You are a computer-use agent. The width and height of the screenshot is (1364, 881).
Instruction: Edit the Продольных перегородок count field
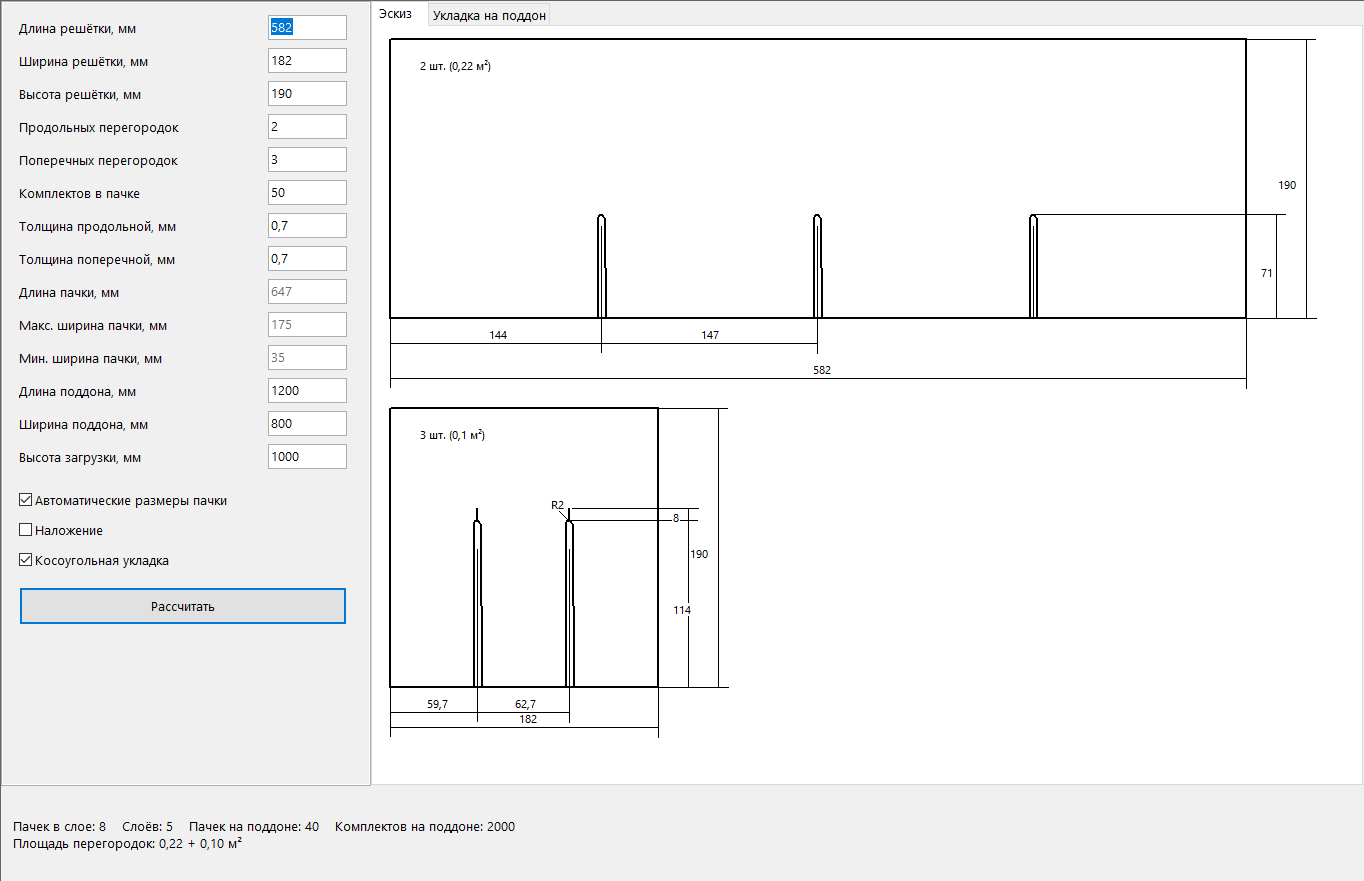click(307, 127)
